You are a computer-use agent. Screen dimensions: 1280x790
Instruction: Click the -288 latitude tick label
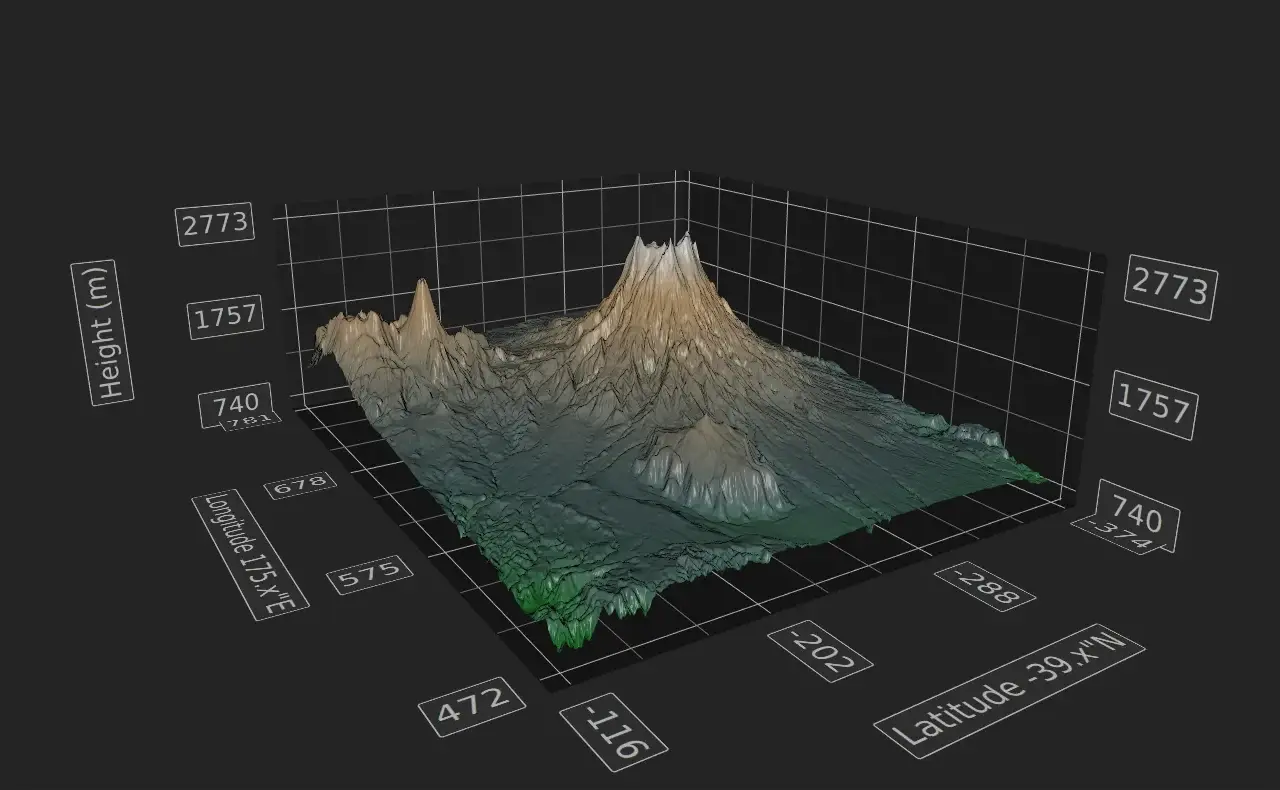click(x=983, y=586)
